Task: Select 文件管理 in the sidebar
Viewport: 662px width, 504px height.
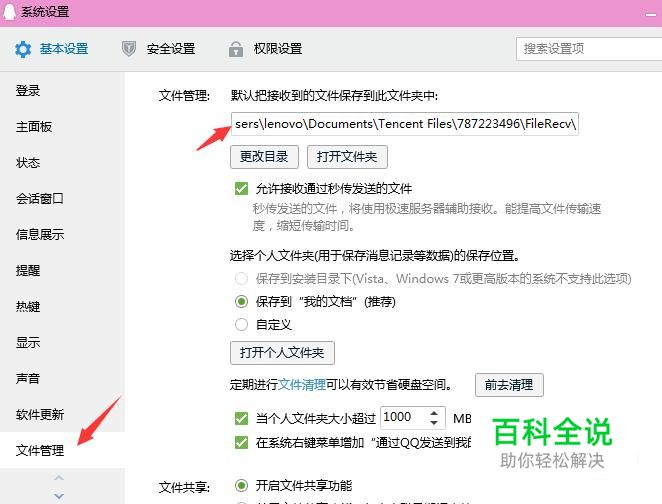Action: click(62, 450)
